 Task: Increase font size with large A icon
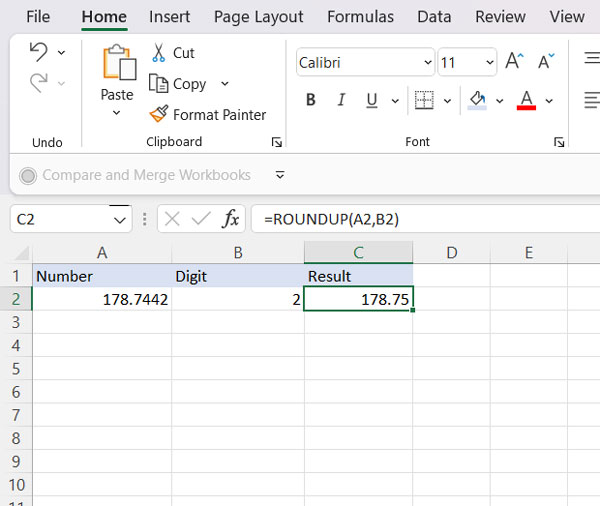[x=514, y=61]
